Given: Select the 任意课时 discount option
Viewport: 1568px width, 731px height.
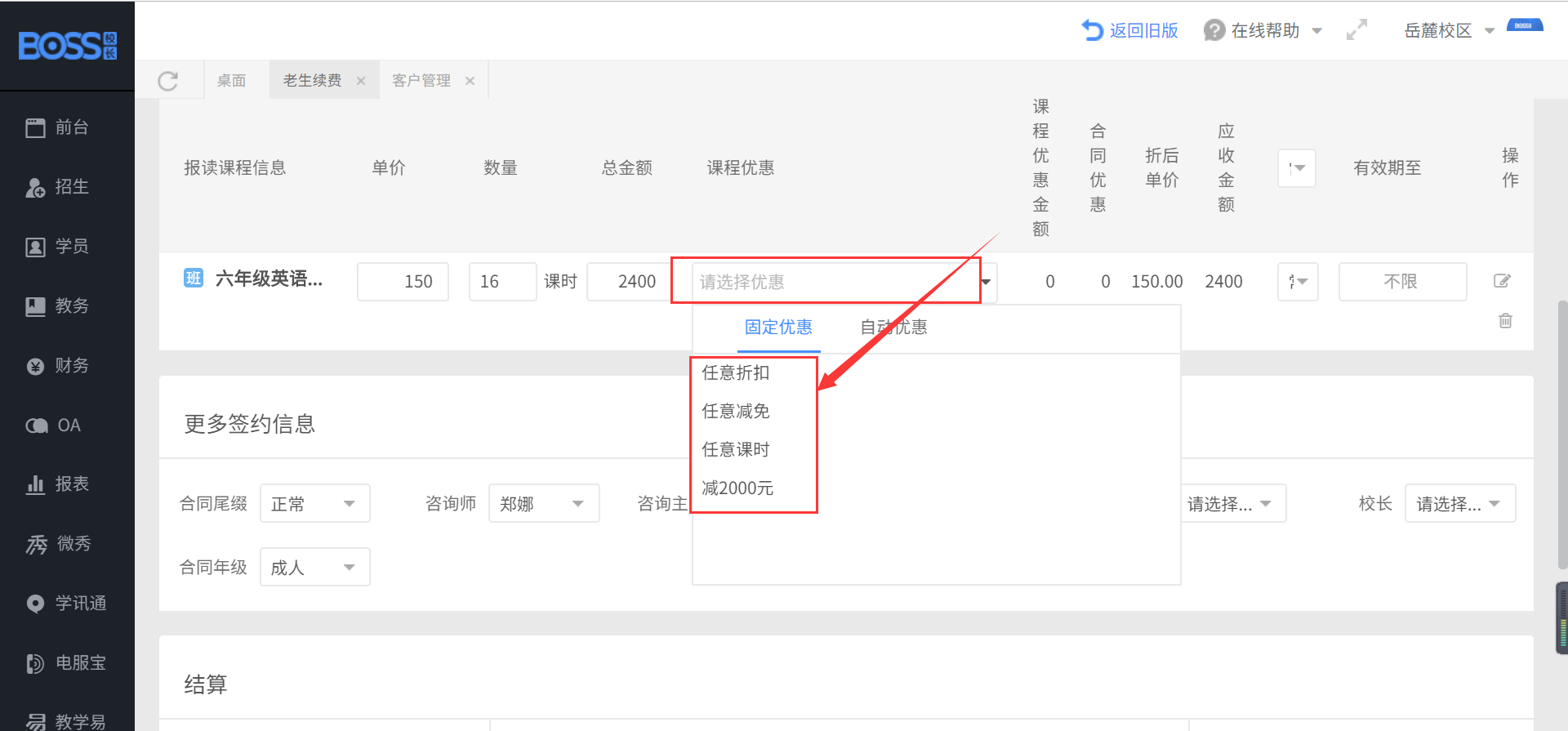Looking at the screenshot, I should pyautogui.click(x=736, y=450).
